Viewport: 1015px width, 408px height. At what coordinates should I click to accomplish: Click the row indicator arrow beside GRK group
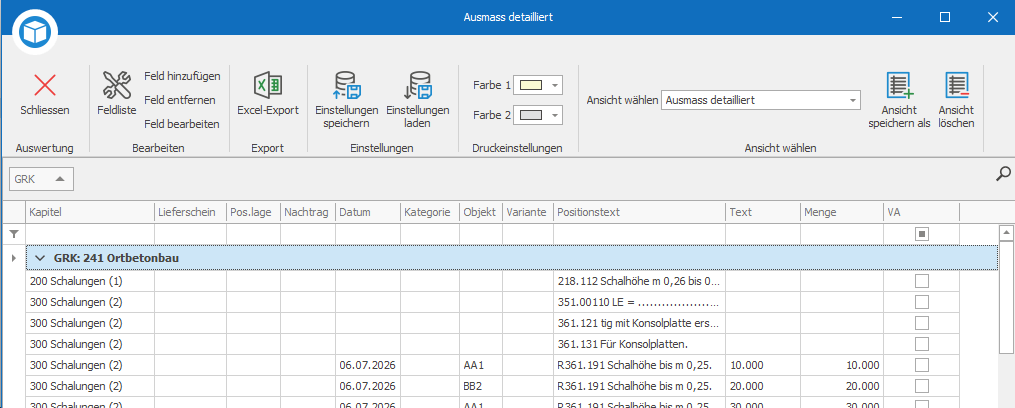click(14, 258)
